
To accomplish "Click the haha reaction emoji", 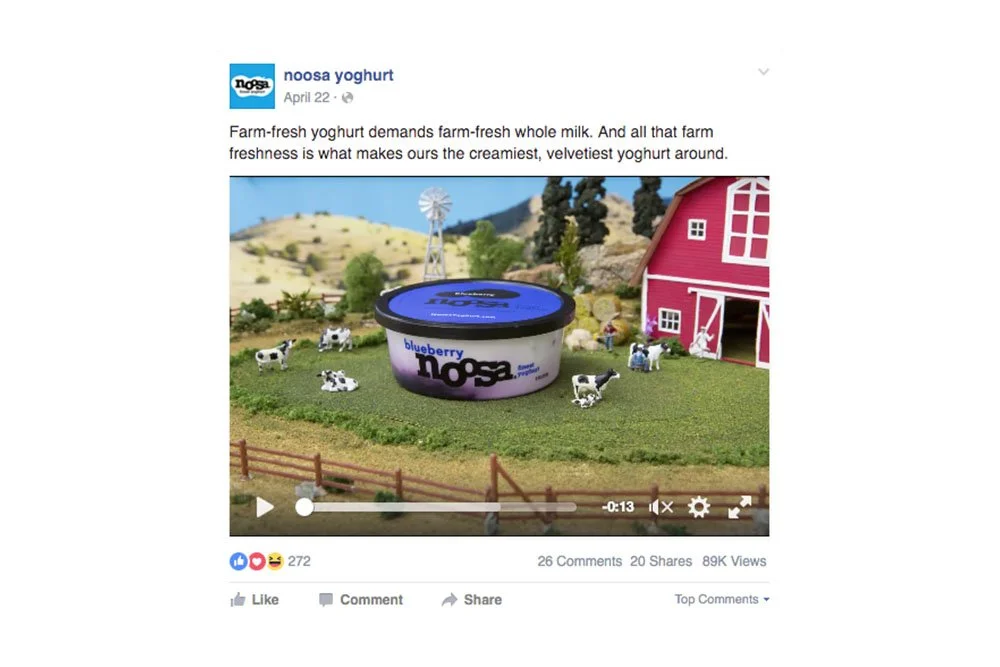I will [275, 561].
